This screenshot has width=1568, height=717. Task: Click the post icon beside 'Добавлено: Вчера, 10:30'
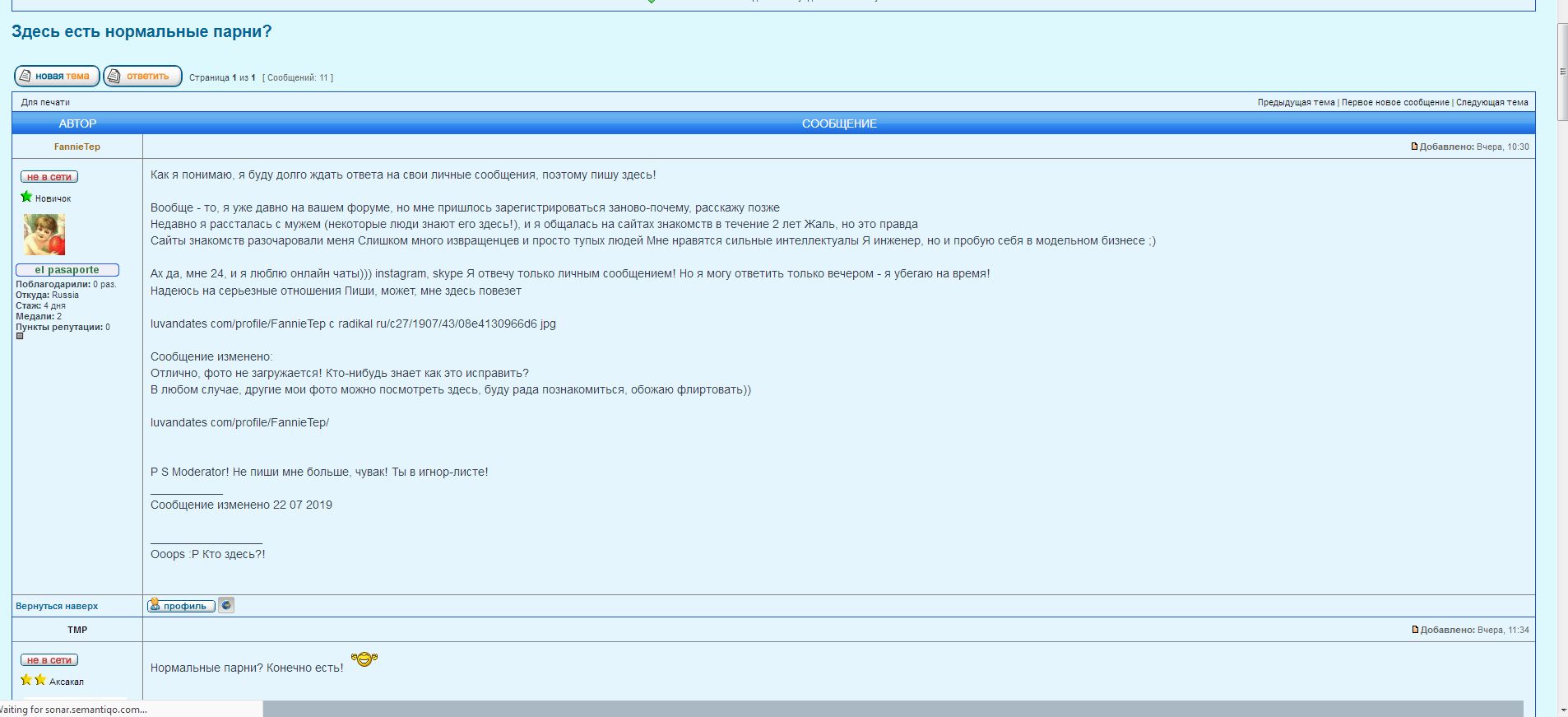[x=1414, y=147]
